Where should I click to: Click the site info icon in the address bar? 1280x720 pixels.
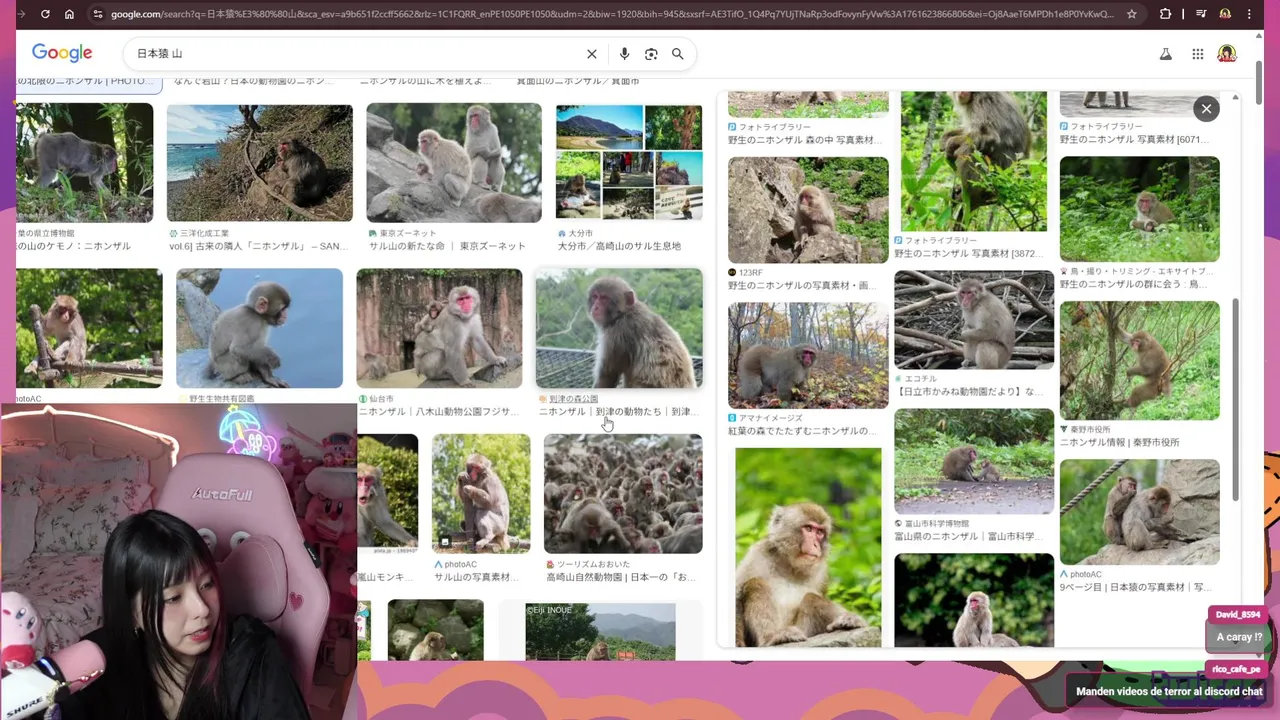click(x=97, y=14)
